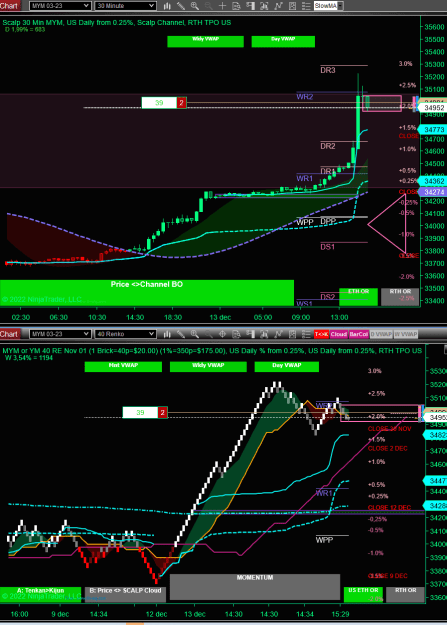Click the gray MOMENTUM button

click(x=255, y=587)
